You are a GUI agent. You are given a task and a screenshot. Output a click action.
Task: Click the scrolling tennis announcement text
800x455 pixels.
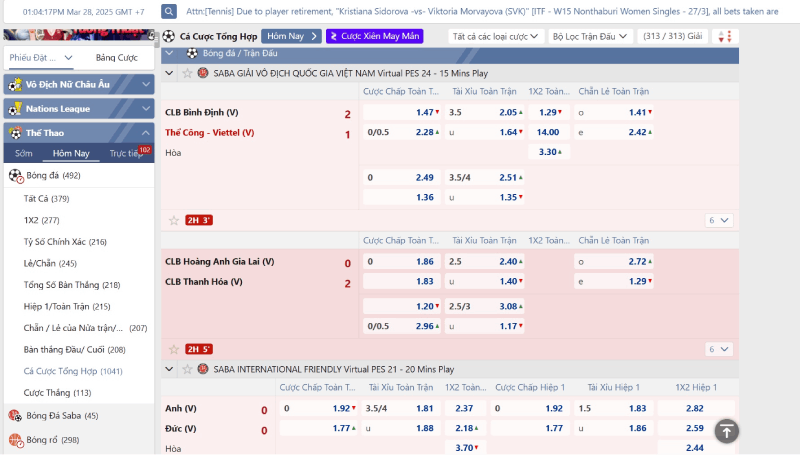(482, 11)
